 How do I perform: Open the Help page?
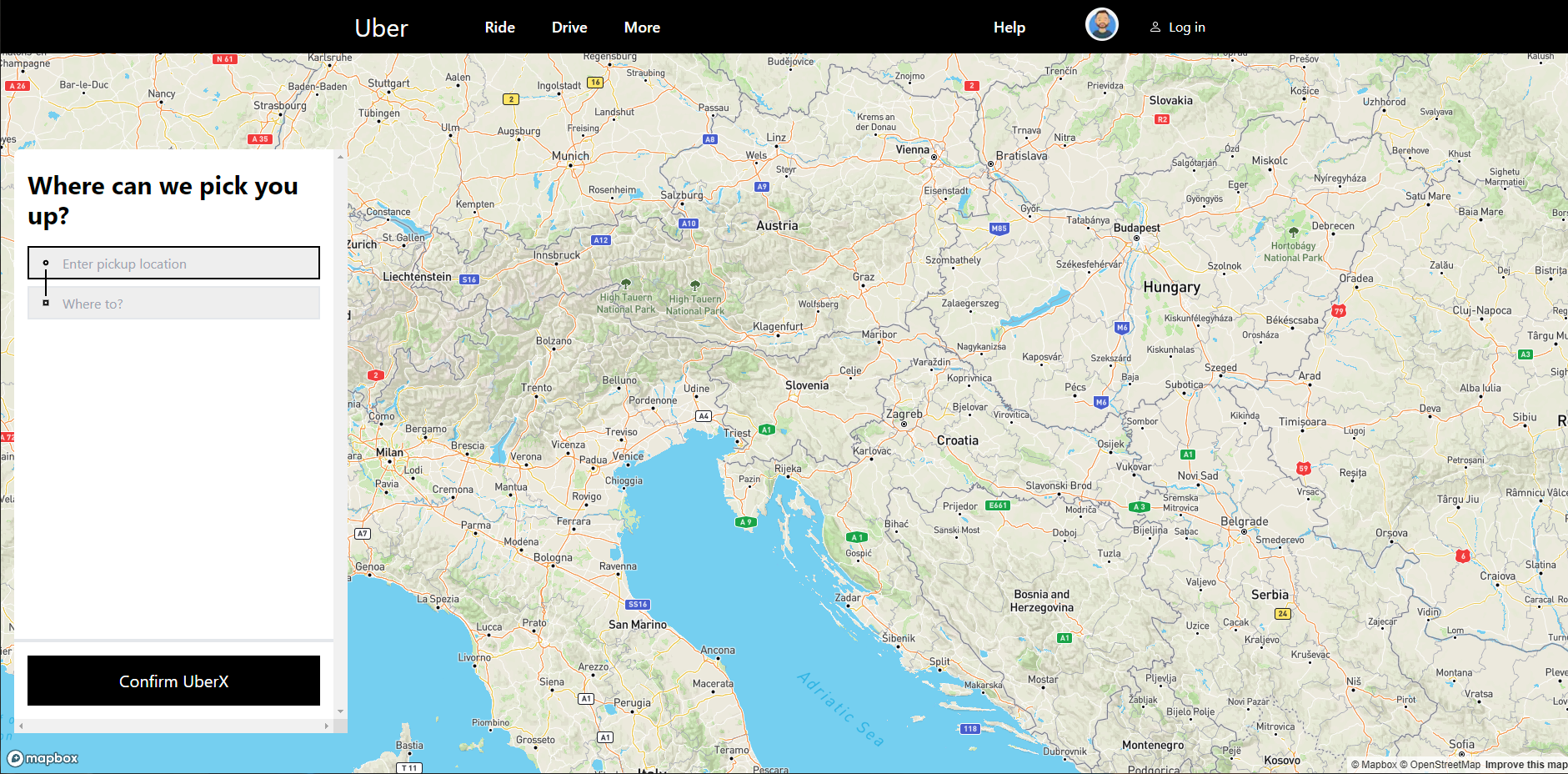(1009, 28)
